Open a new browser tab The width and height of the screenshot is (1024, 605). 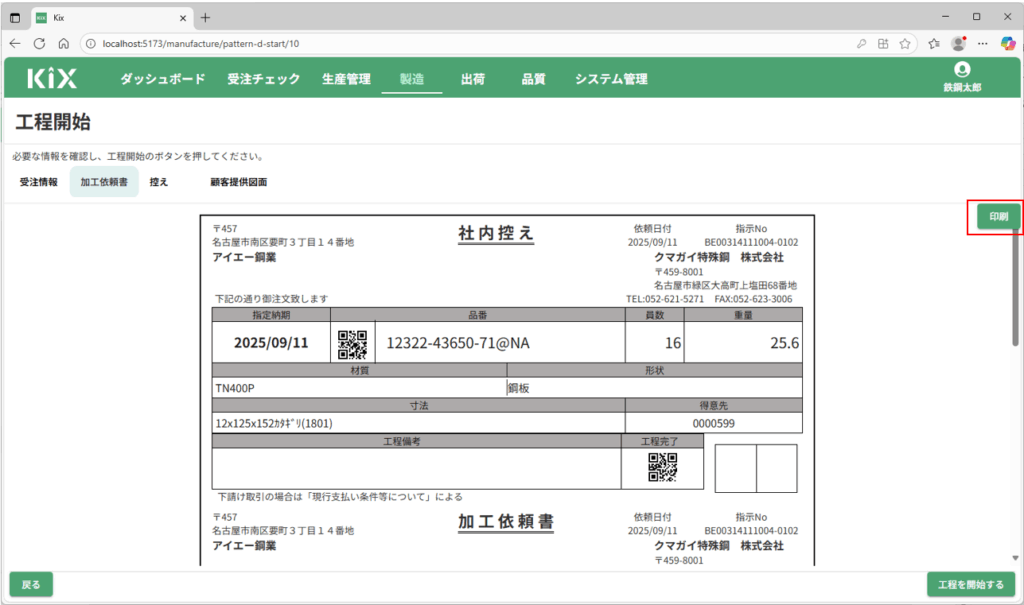(x=205, y=18)
